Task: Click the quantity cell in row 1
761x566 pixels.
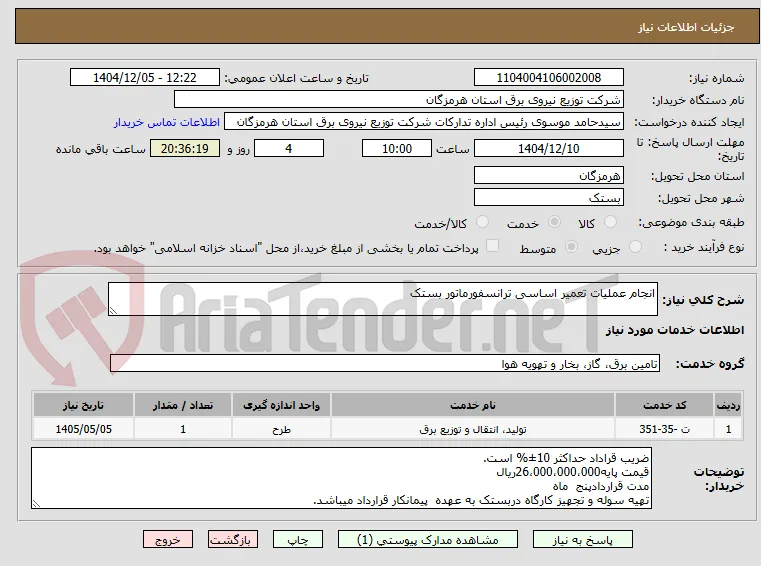Action: (183, 429)
